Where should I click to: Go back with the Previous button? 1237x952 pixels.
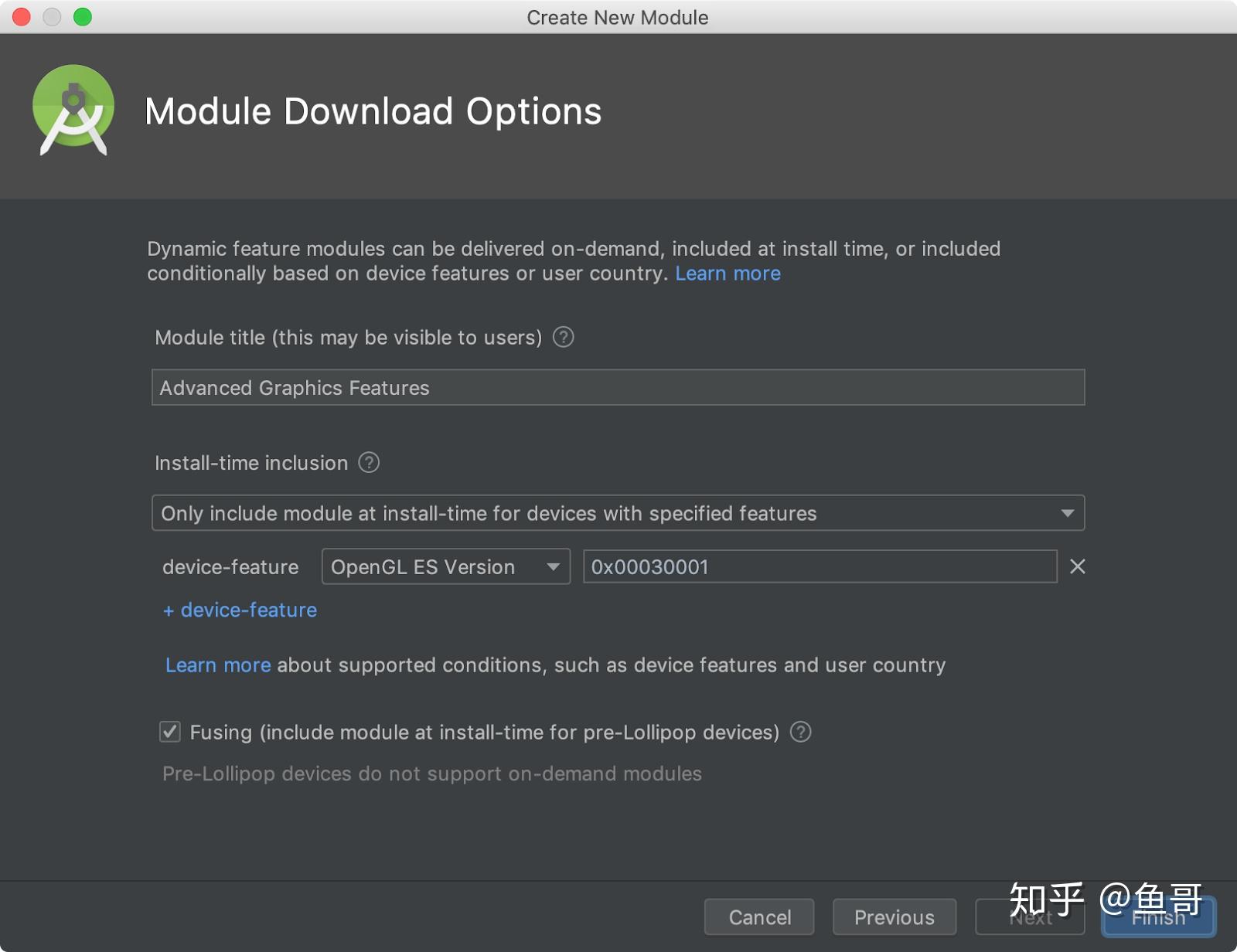(x=895, y=916)
